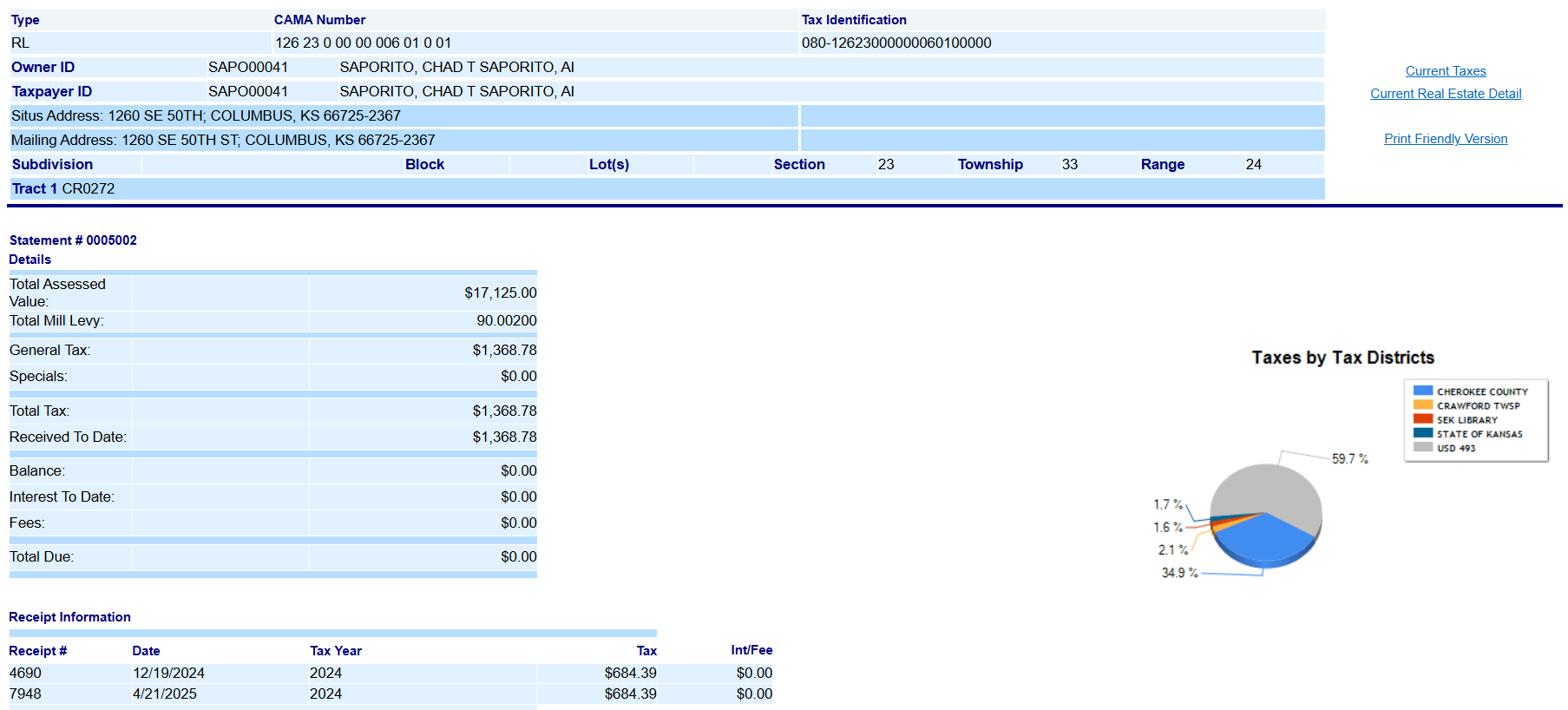Click the SEK Library red legend swatch

click(x=1422, y=419)
